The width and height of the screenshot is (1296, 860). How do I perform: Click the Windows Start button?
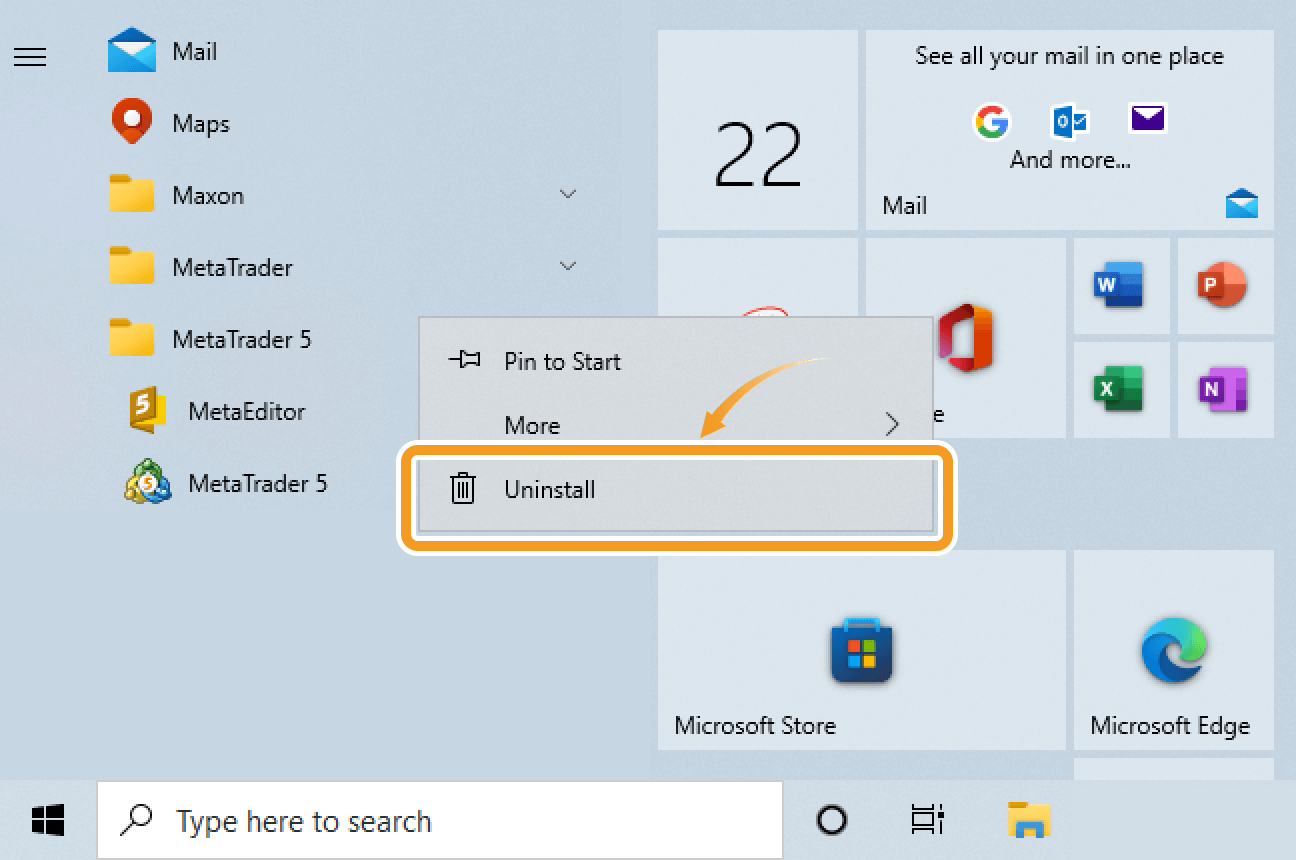tap(47, 821)
